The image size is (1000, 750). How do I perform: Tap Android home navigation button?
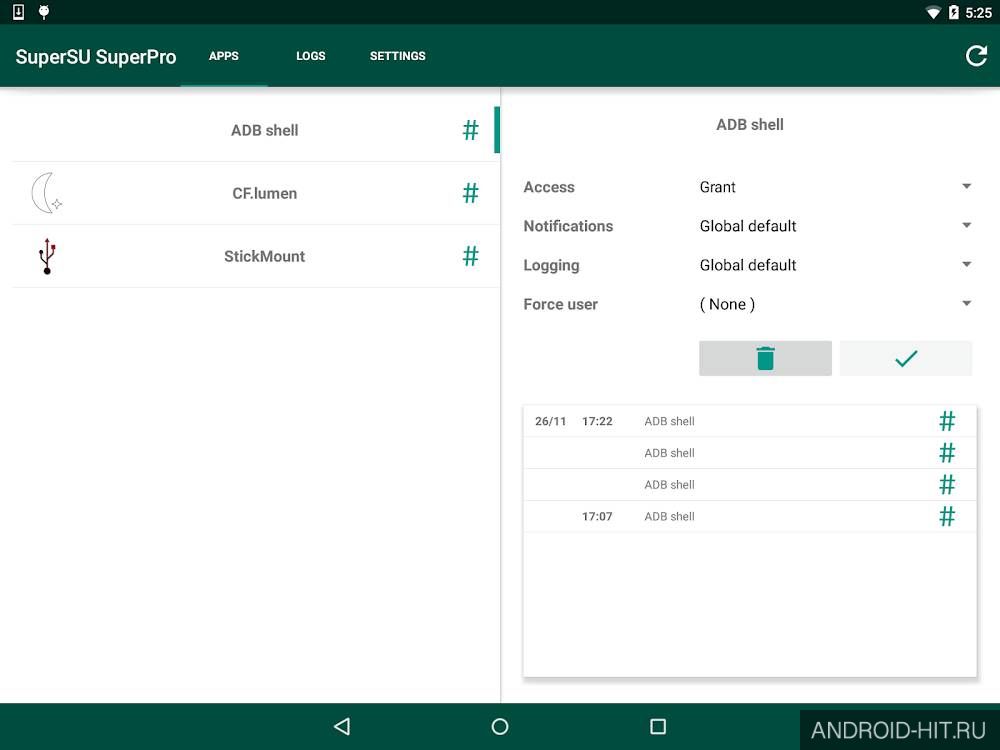(500, 726)
